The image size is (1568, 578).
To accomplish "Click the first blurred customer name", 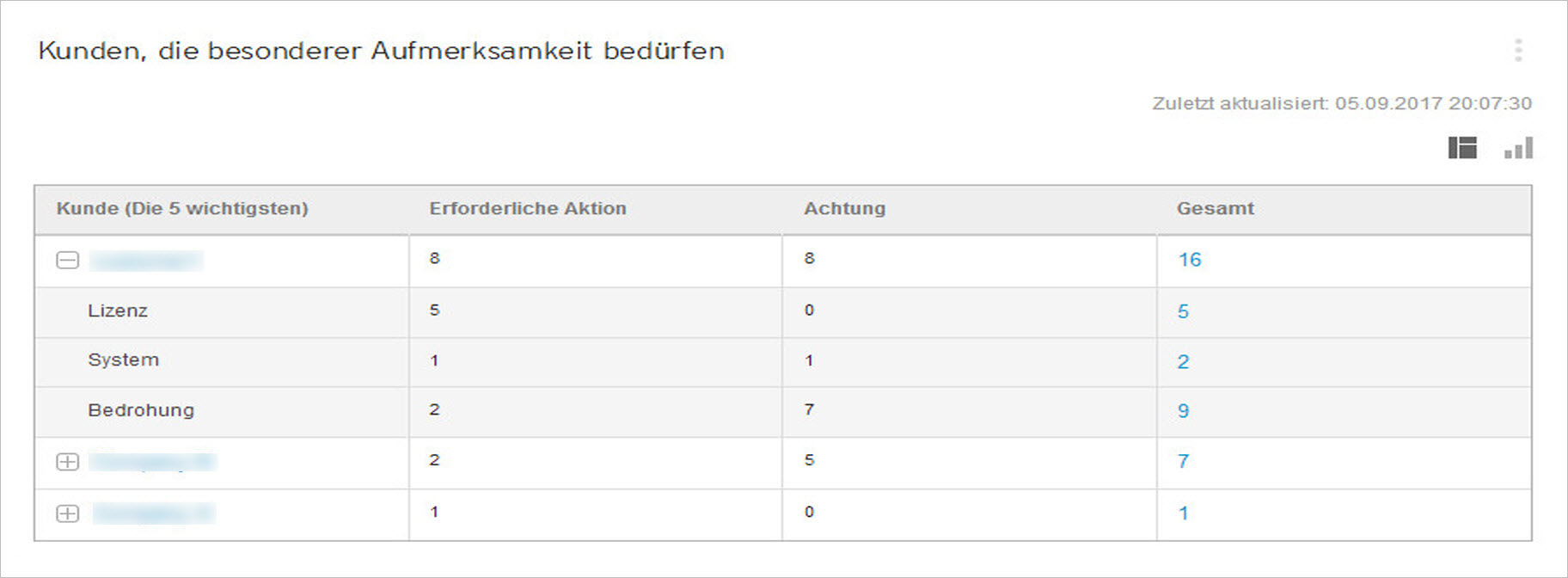I will coord(146,261).
